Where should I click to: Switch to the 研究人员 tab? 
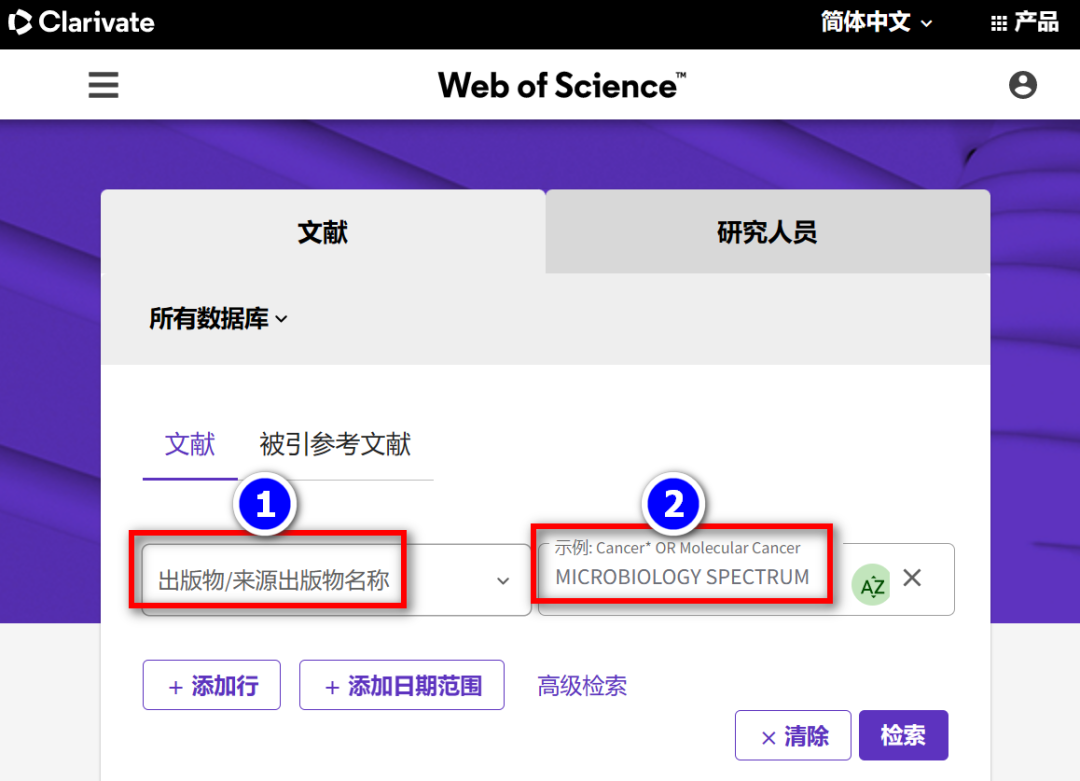(767, 232)
